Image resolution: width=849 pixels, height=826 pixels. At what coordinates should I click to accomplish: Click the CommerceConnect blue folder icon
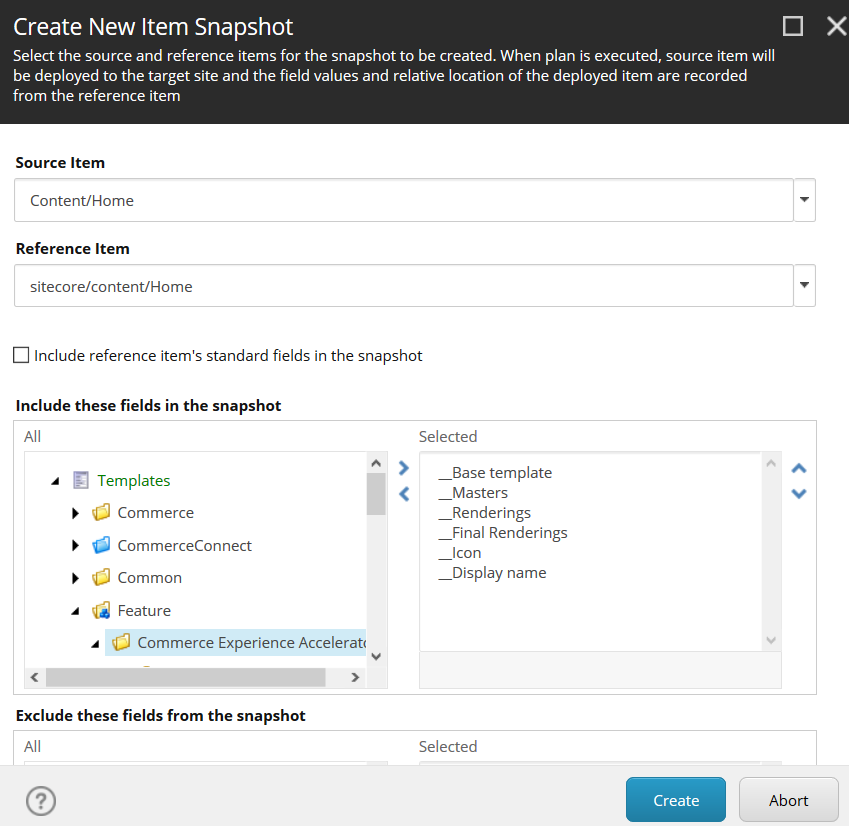pos(101,546)
